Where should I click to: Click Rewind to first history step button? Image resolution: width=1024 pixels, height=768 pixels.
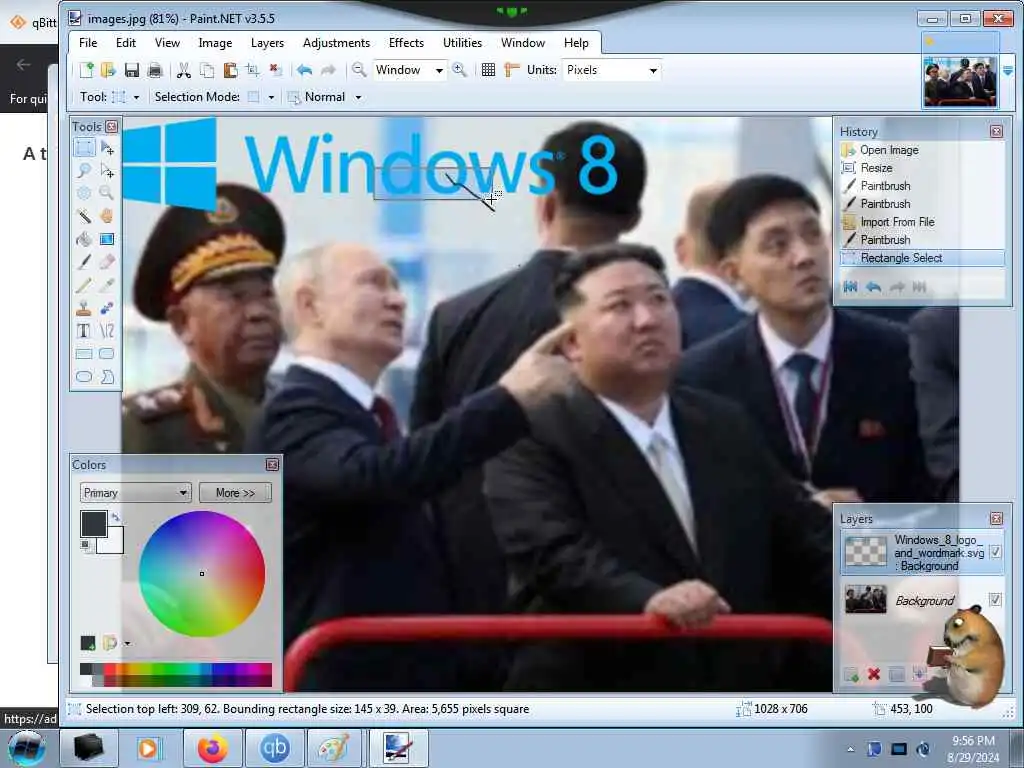(x=850, y=287)
